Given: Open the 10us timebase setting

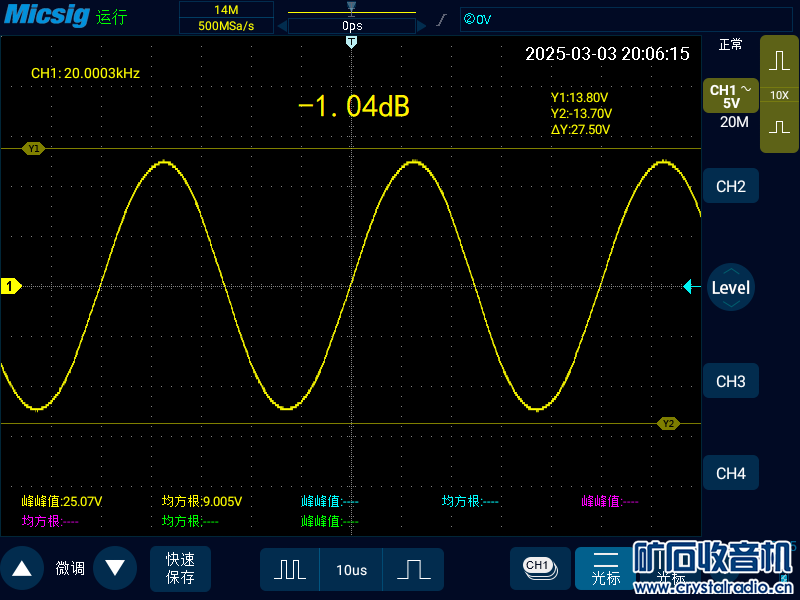Looking at the screenshot, I should (352, 569).
